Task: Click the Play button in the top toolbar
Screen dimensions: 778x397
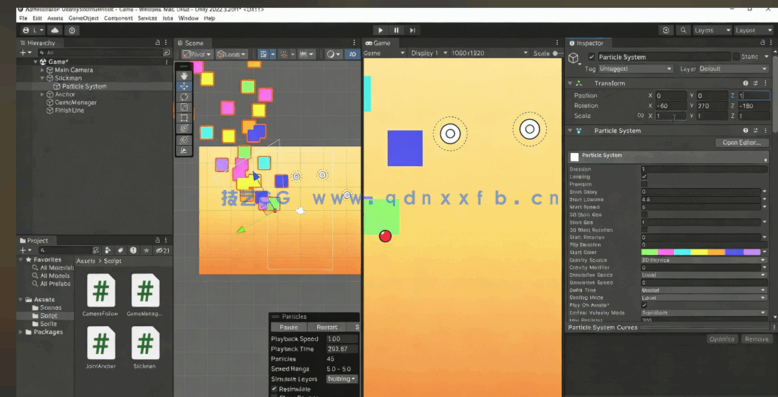Action: pyautogui.click(x=381, y=30)
